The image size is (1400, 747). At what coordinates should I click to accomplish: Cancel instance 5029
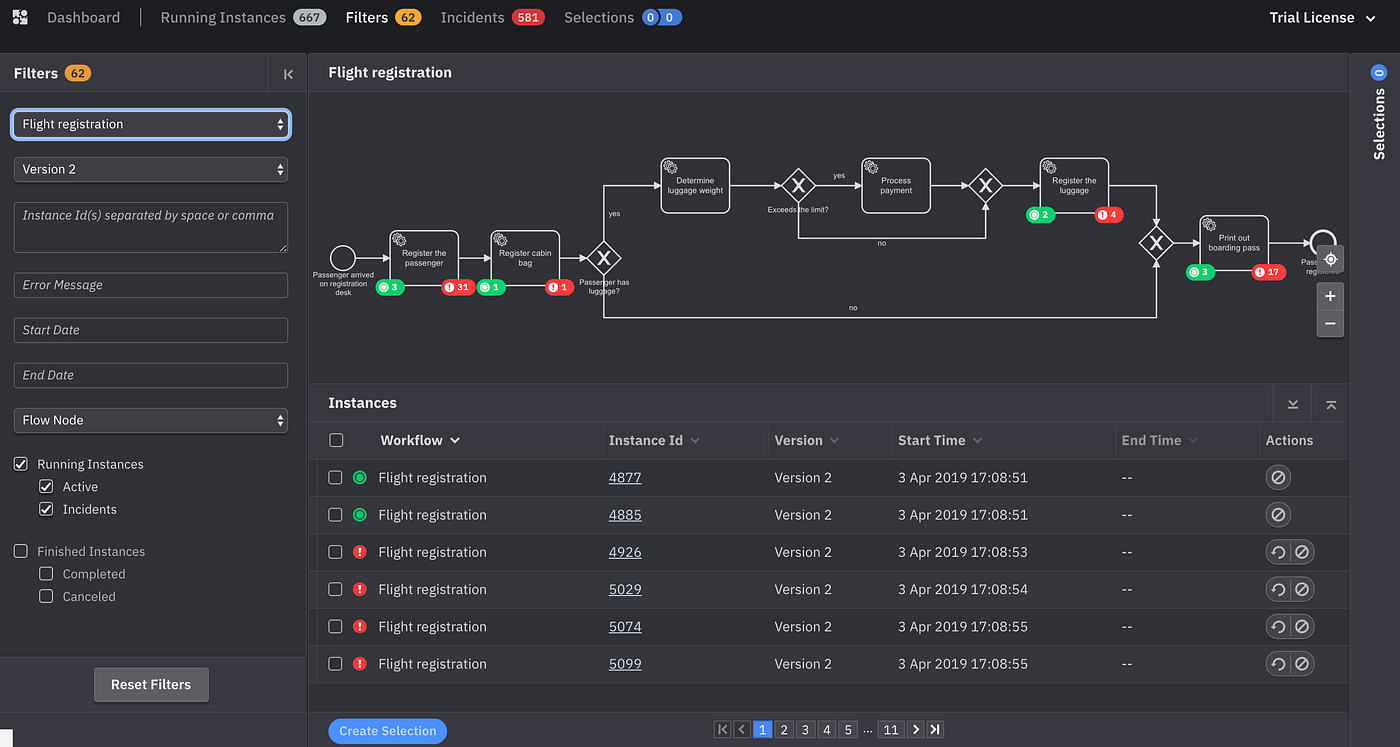pyautogui.click(x=1302, y=589)
